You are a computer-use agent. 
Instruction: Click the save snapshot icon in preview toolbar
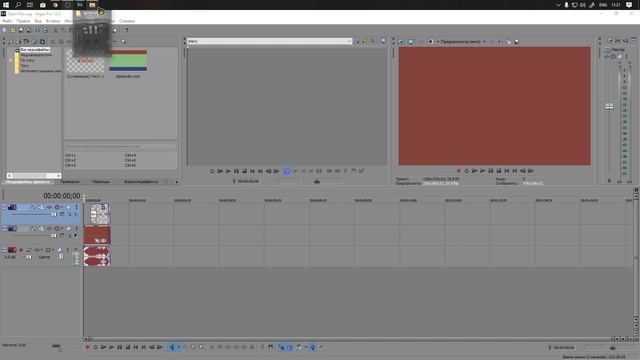[516, 42]
